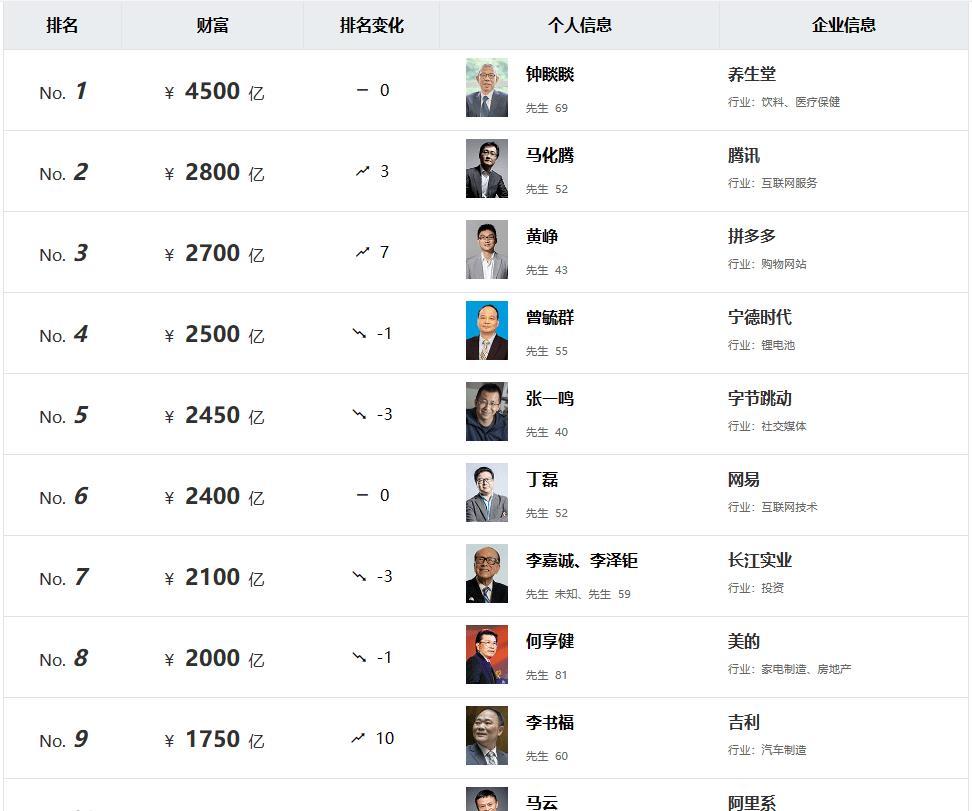Open 马化腾's portrait photo

point(487,169)
